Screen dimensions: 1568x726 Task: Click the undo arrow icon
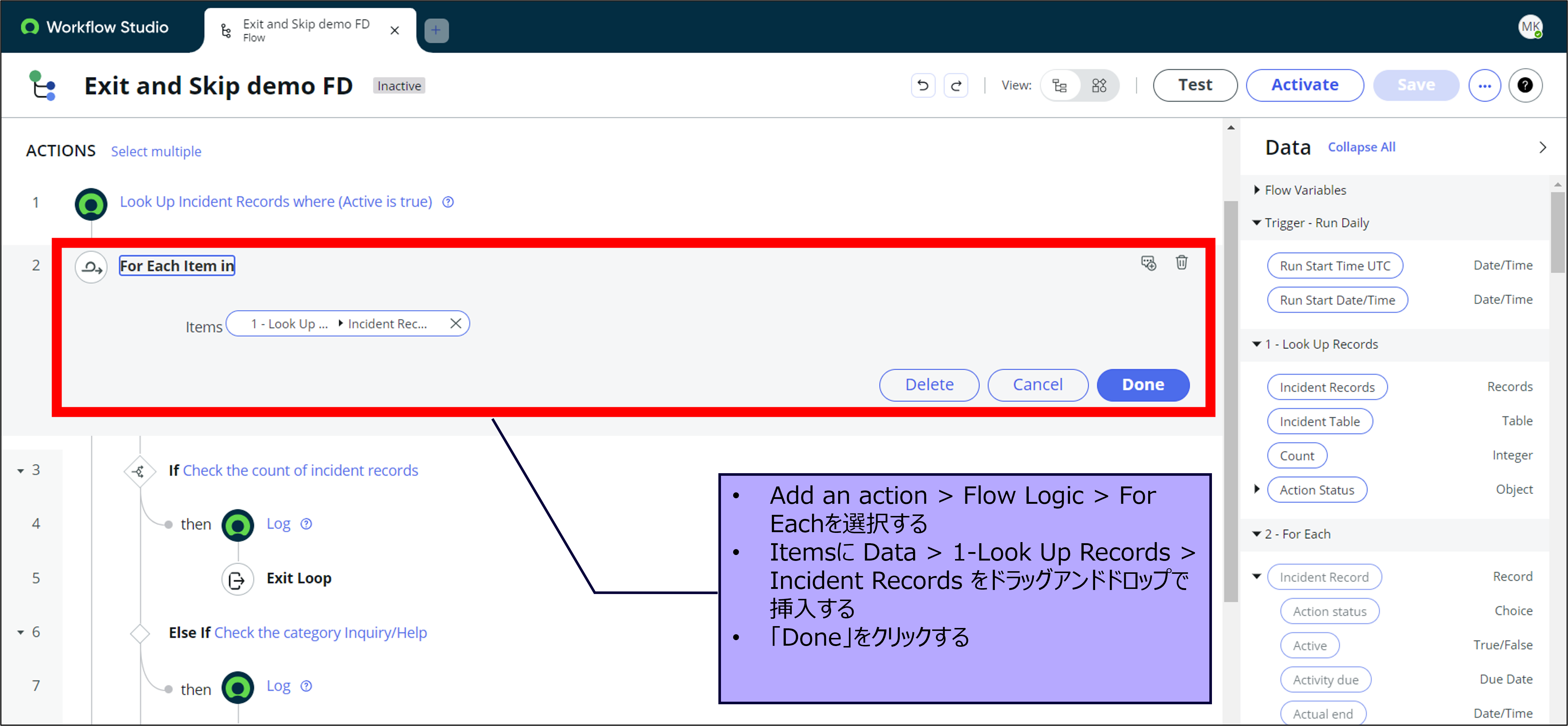click(x=922, y=85)
